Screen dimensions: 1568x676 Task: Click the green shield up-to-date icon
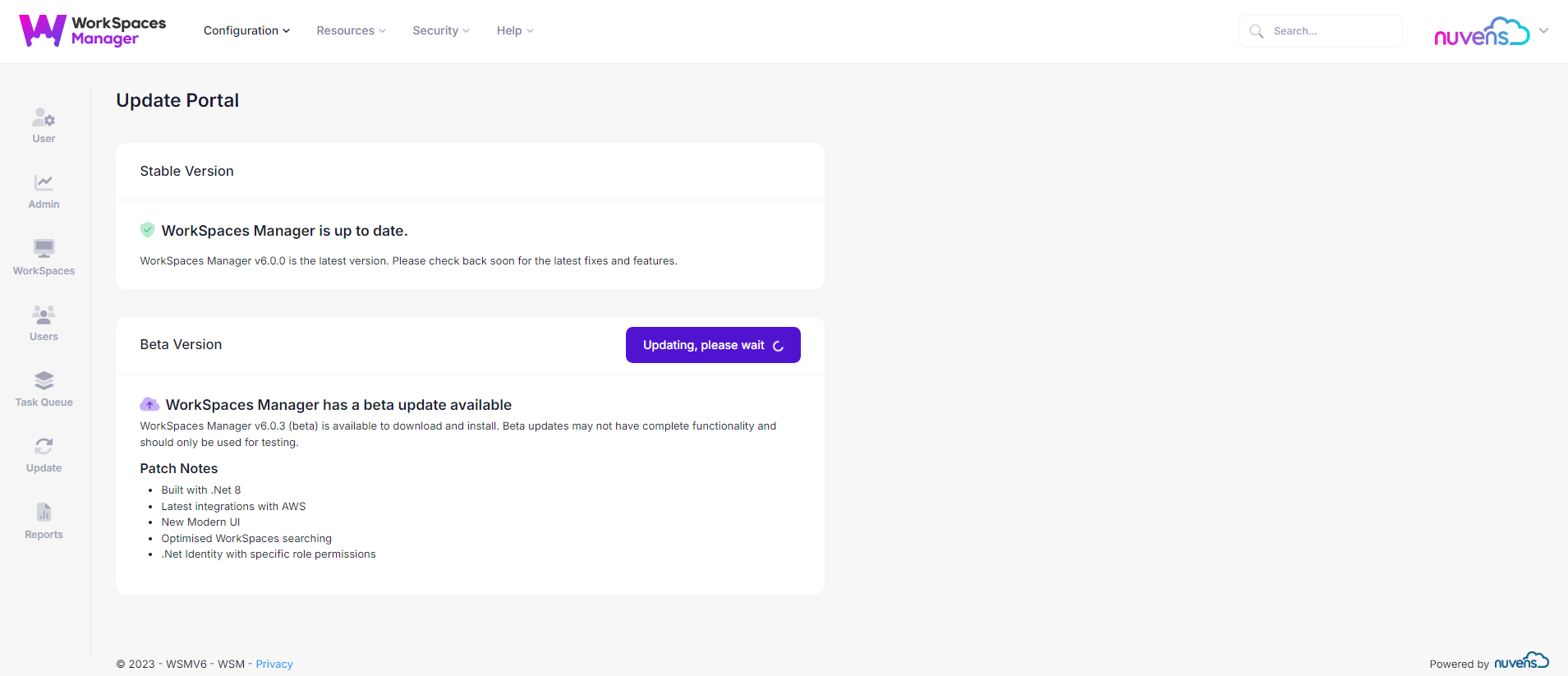(147, 230)
